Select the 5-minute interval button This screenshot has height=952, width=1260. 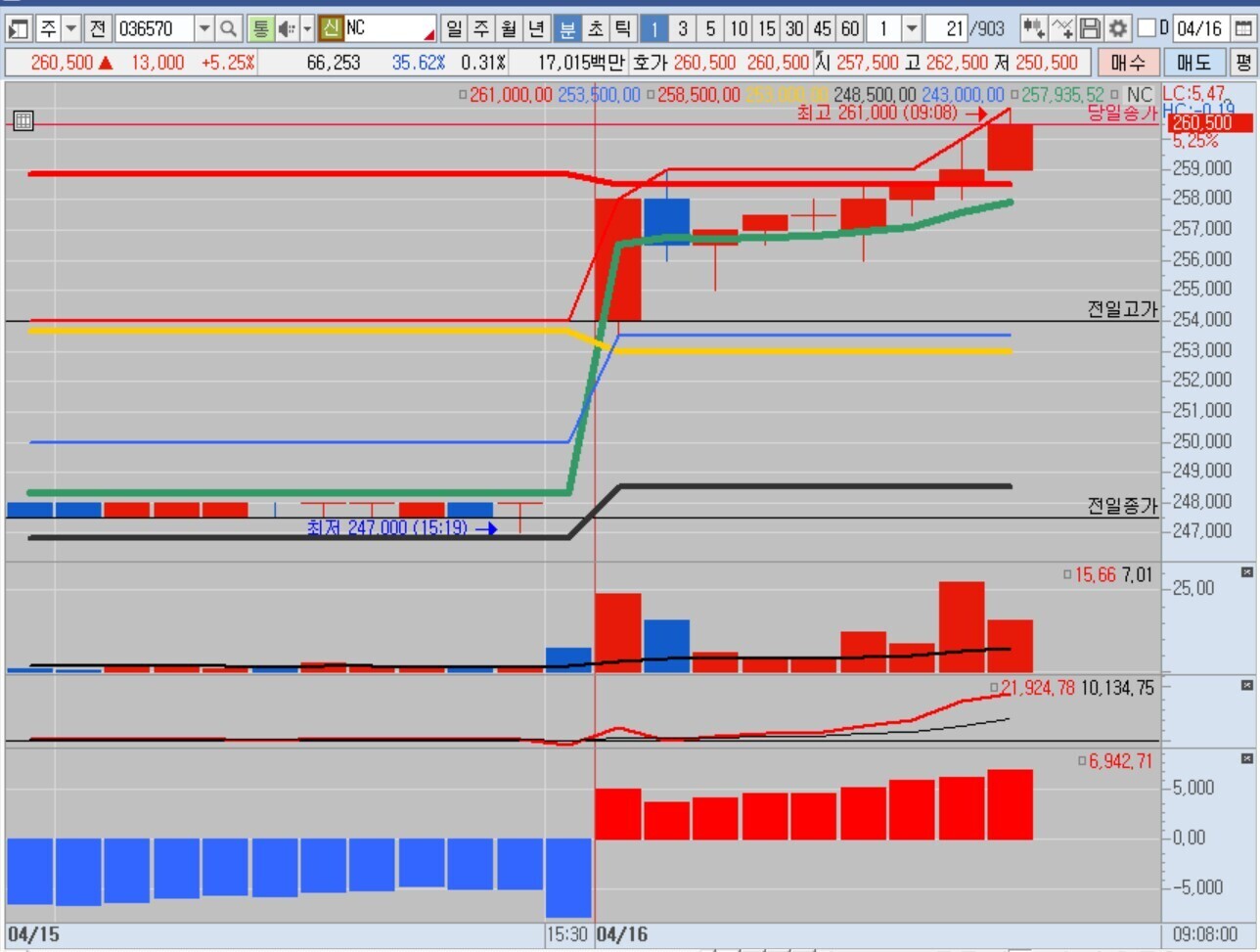point(710,28)
